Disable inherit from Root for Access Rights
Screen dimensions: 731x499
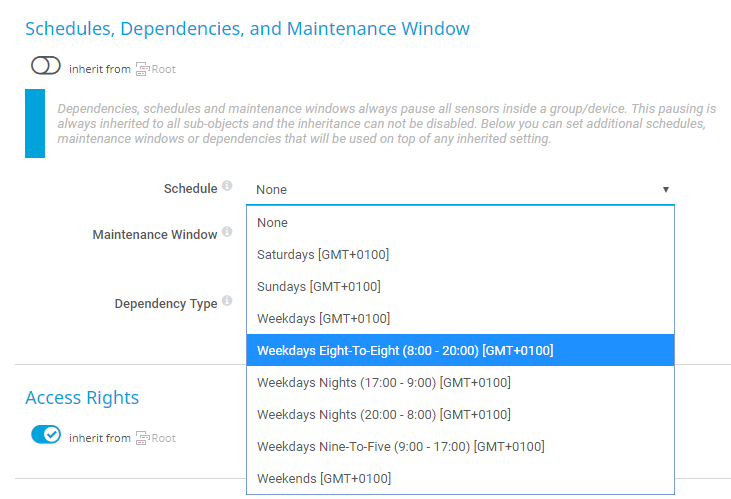click(46, 435)
